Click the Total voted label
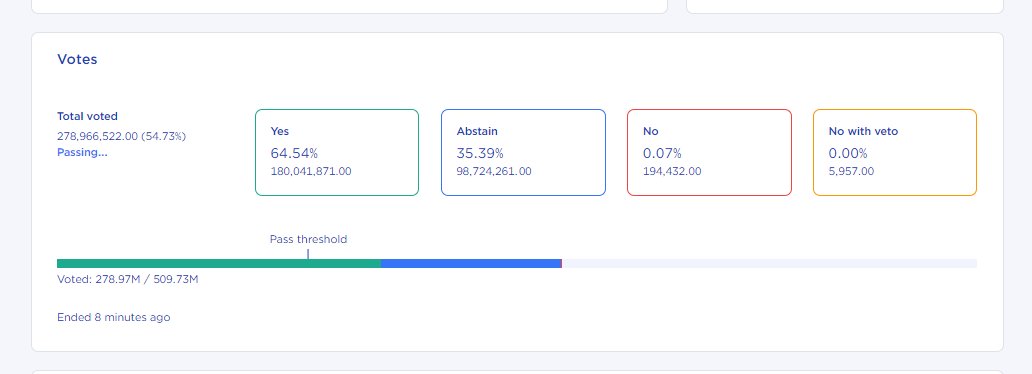Image resolution: width=1032 pixels, height=374 pixels. tap(88, 117)
